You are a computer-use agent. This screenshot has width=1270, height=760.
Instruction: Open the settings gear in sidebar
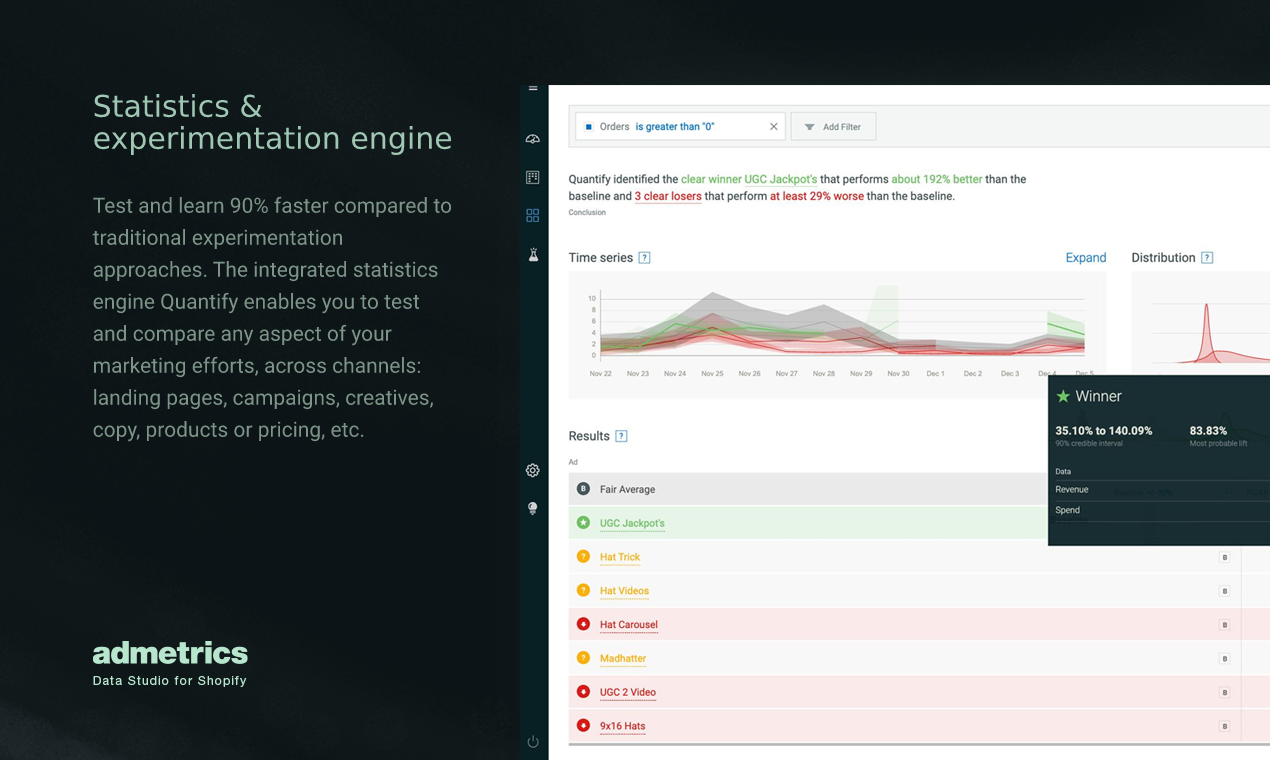coord(533,470)
